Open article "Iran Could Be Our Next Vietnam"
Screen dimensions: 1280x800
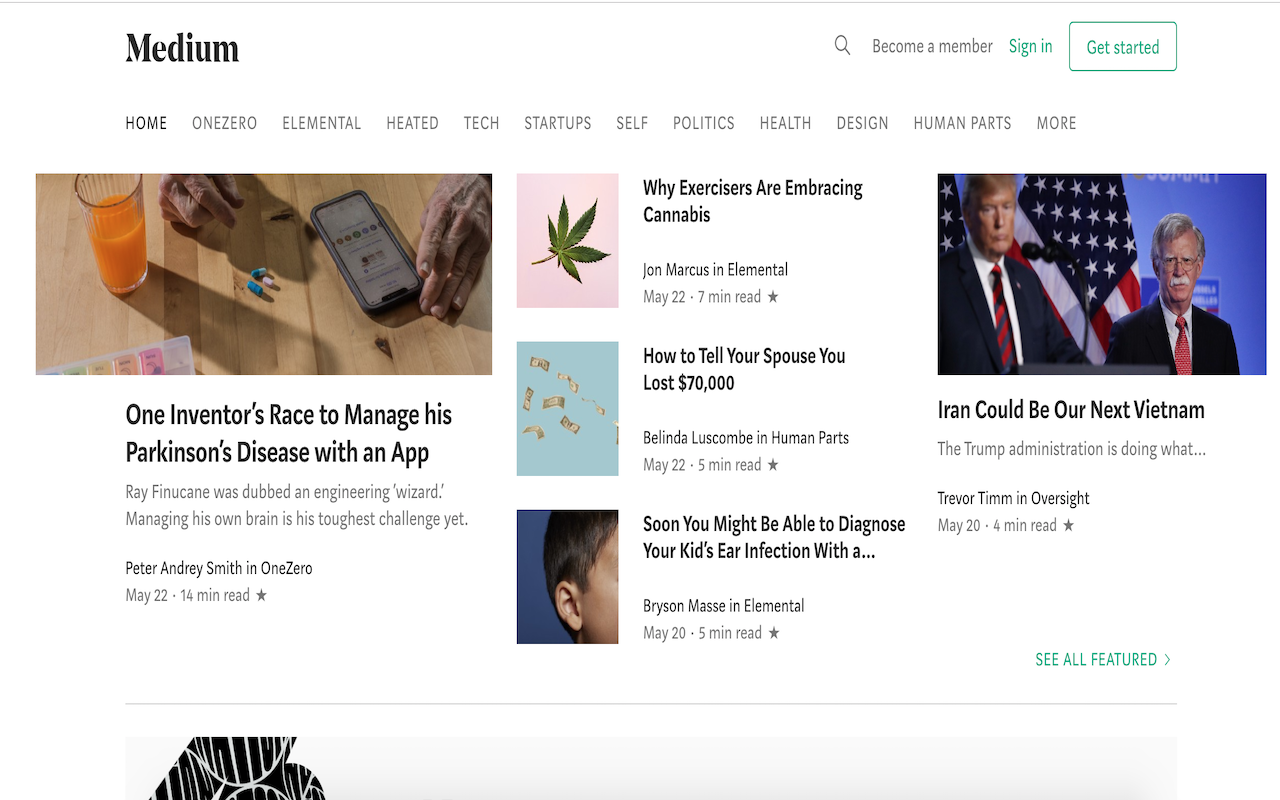click(1070, 409)
